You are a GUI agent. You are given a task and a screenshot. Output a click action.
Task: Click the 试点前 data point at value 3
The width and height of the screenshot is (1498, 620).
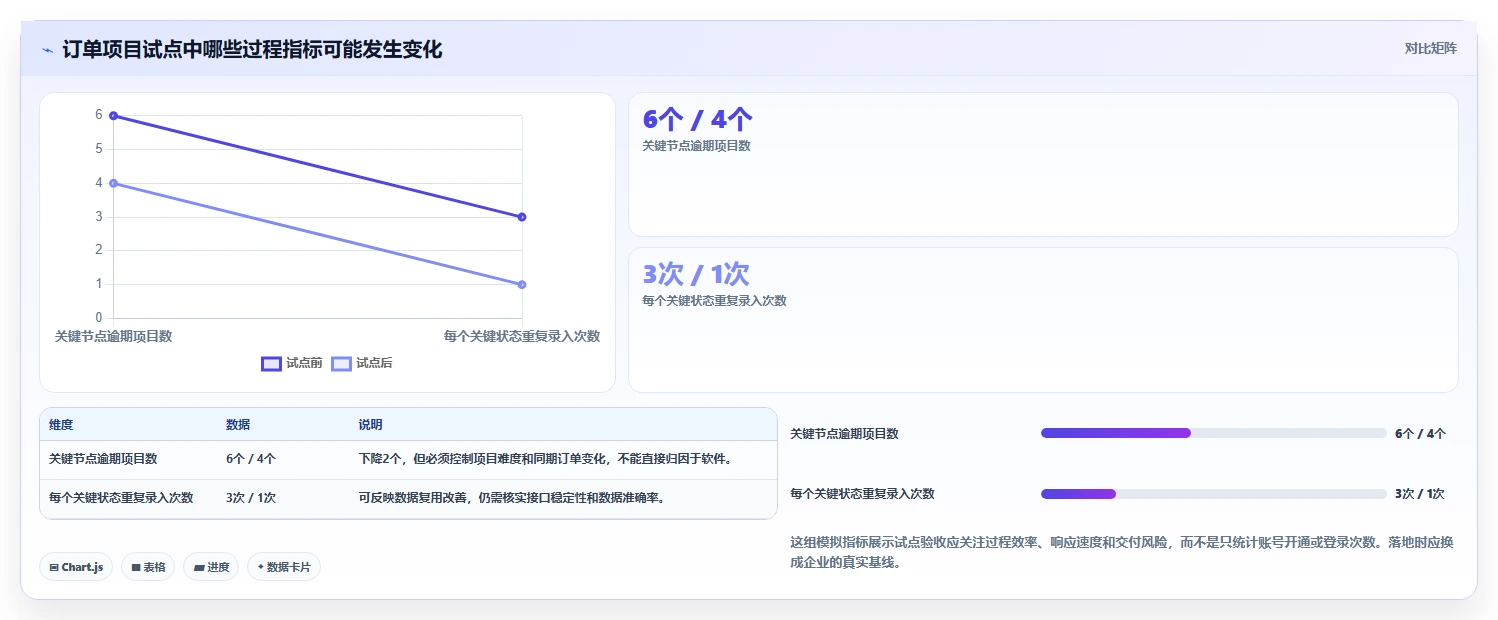pyautogui.click(x=522, y=217)
